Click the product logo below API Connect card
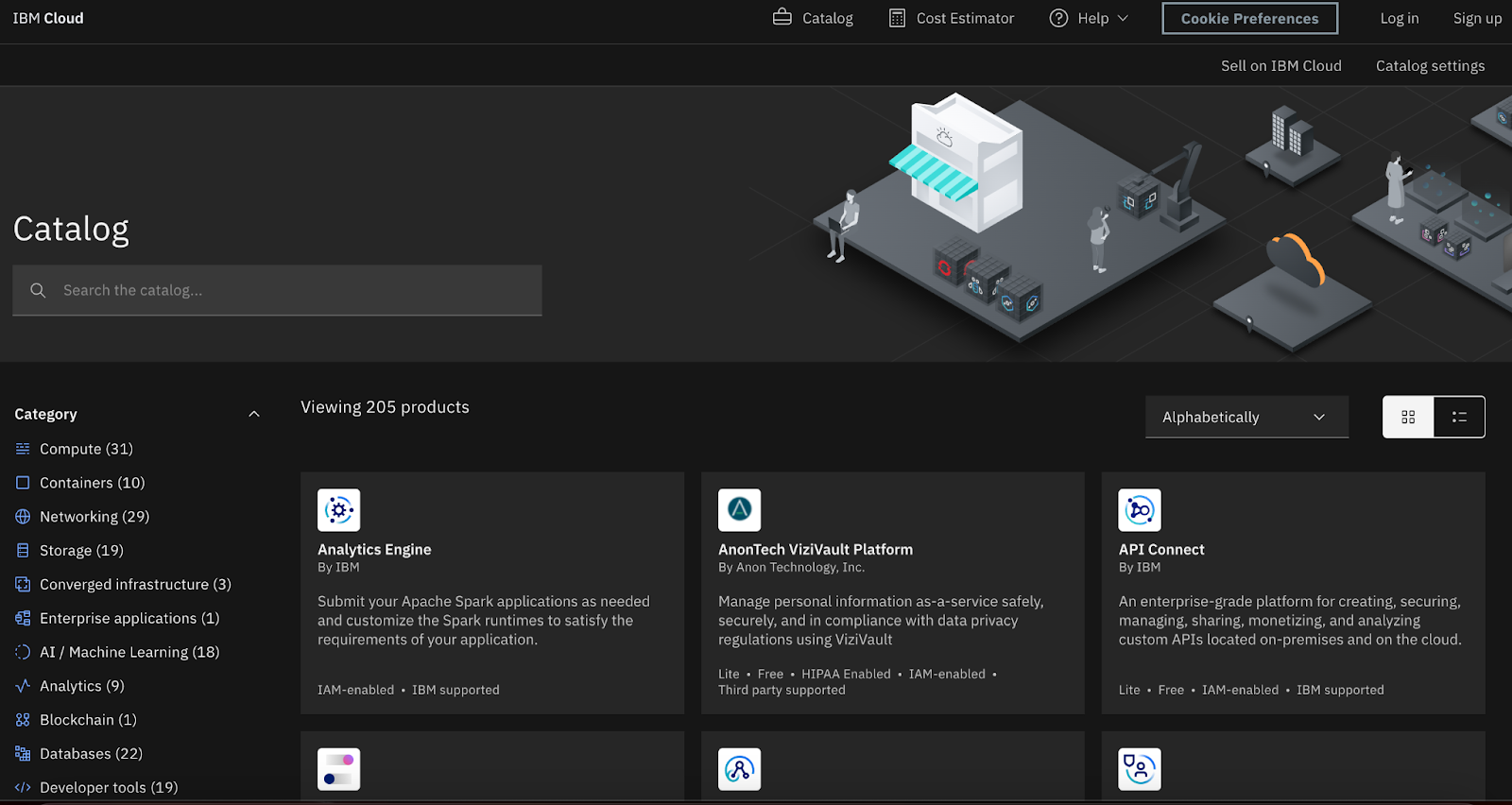1512x805 pixels. tap(1140, 769)
